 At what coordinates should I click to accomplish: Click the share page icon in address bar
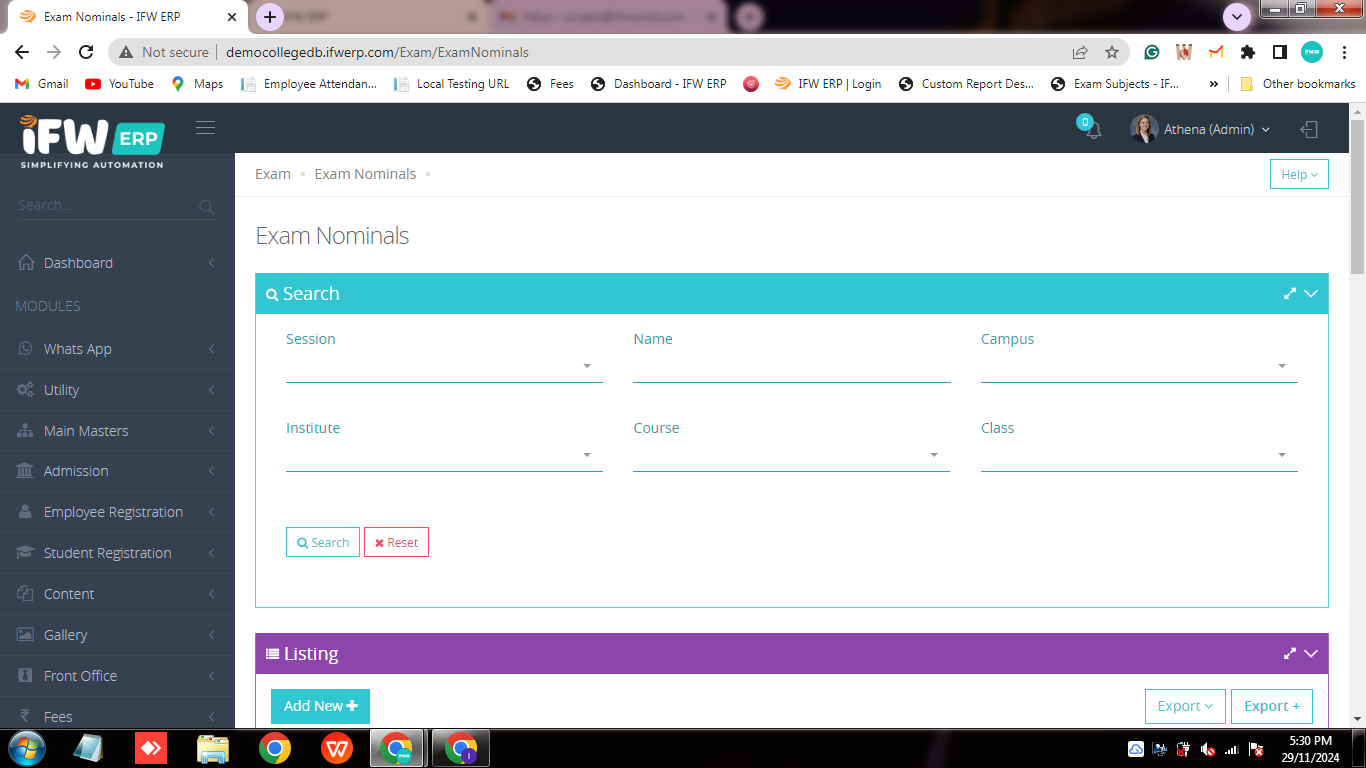(x=1080, y=52)
